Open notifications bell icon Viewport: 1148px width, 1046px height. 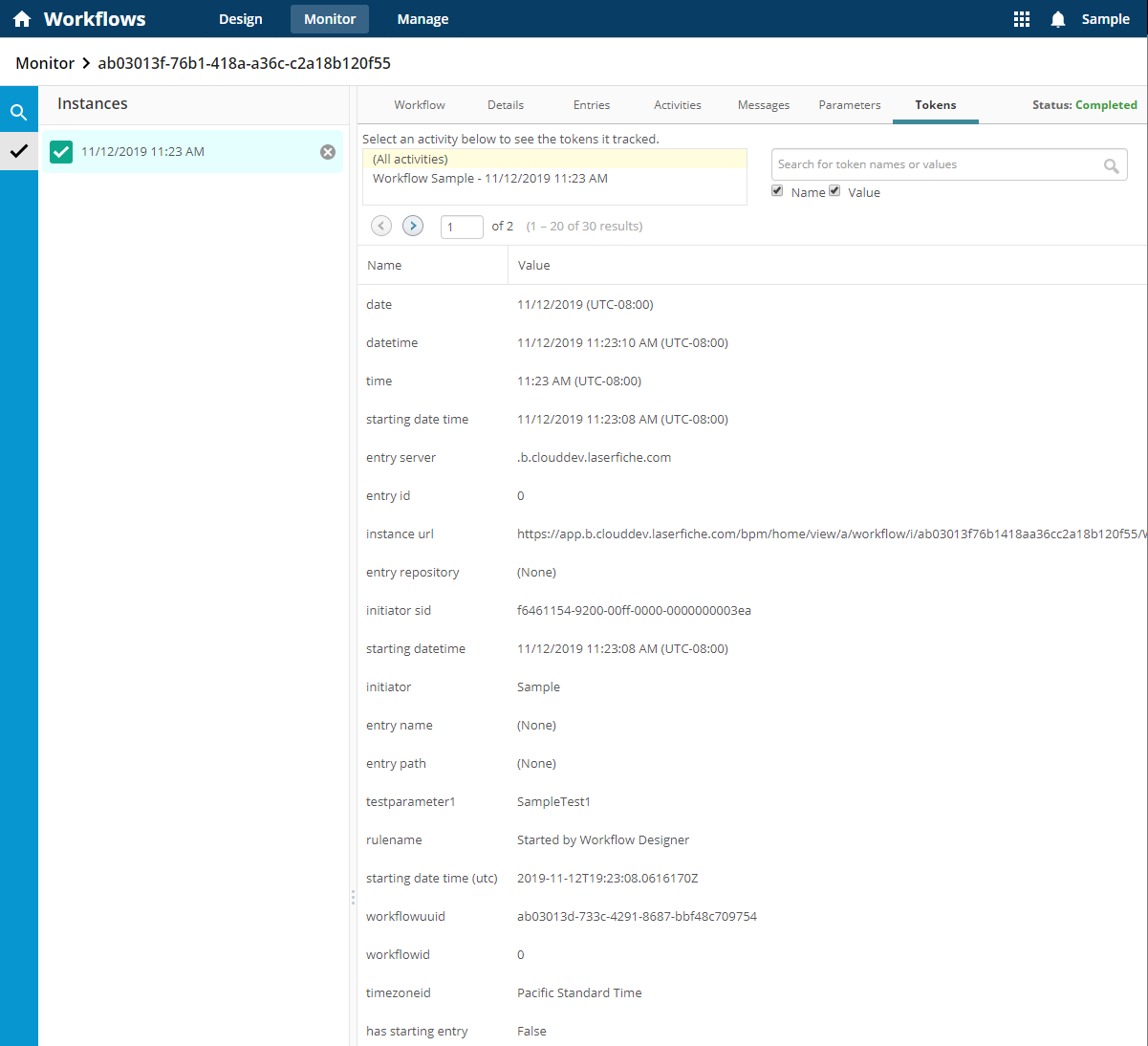(x=1057, y=19)
